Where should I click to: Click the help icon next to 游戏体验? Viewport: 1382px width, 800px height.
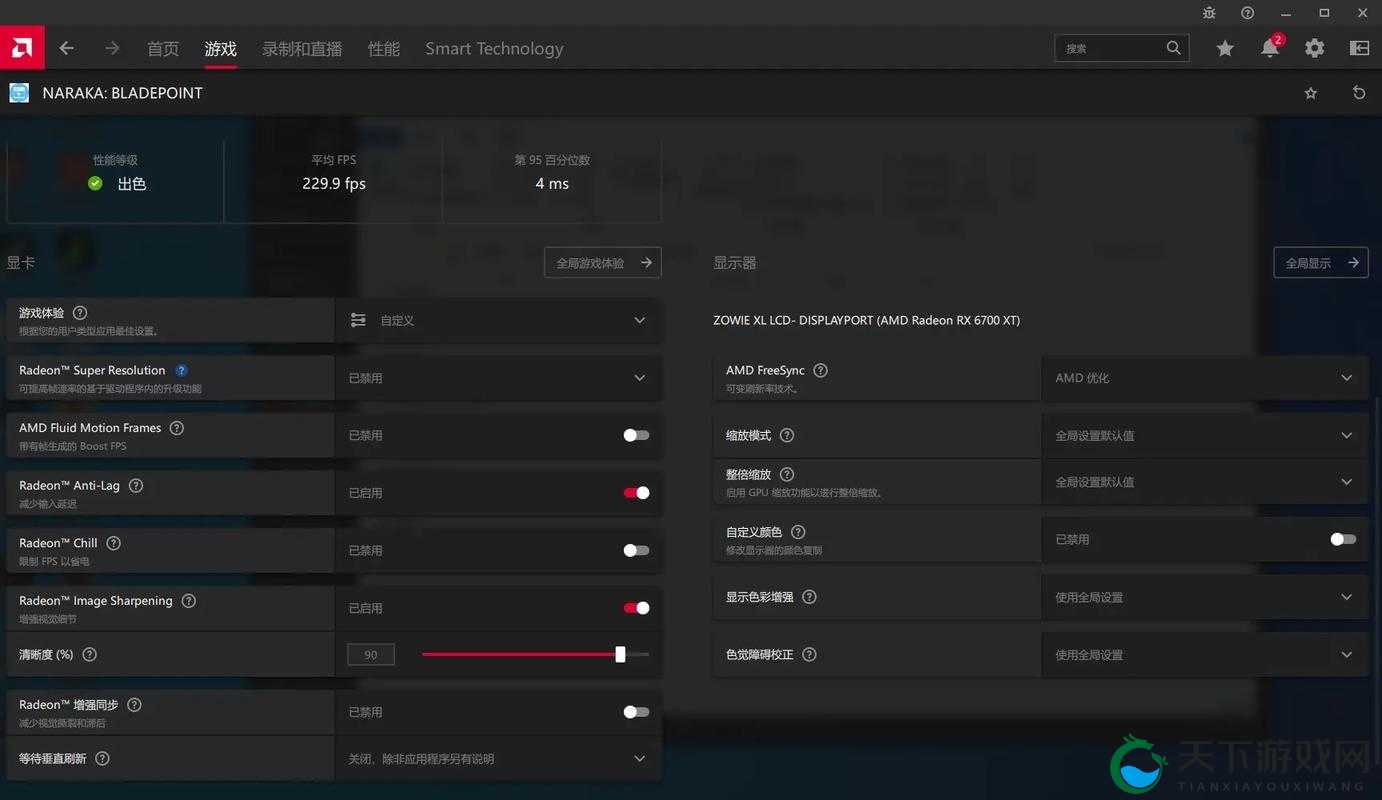pos(80,313)
